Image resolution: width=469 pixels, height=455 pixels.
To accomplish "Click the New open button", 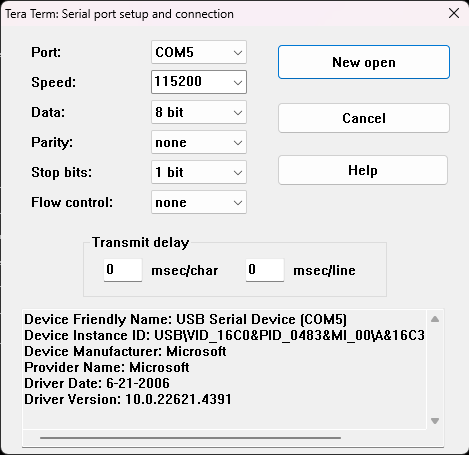I will pyautogui.click(x=364, y=62).
